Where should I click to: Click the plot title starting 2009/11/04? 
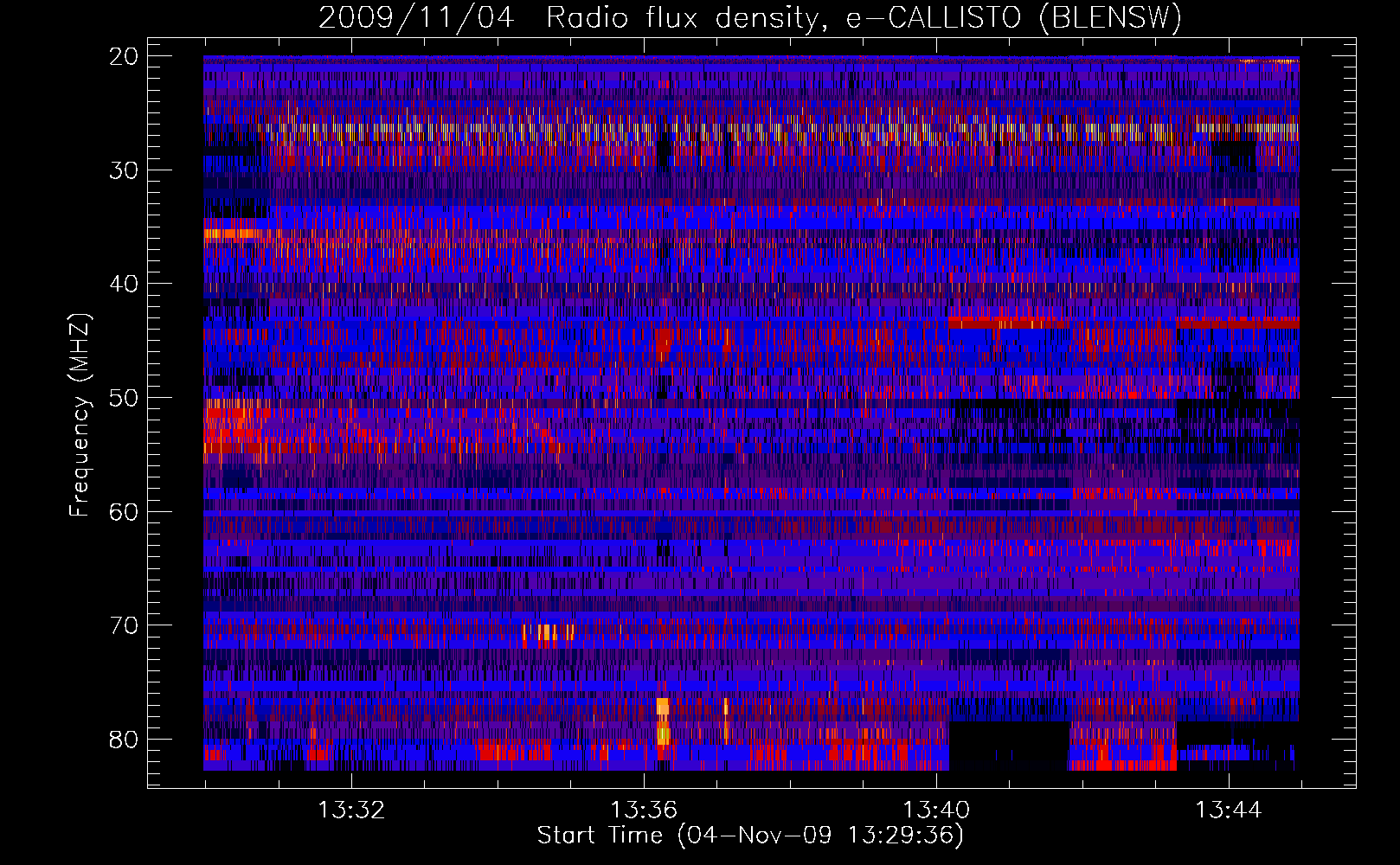click(x=750, y=17)
